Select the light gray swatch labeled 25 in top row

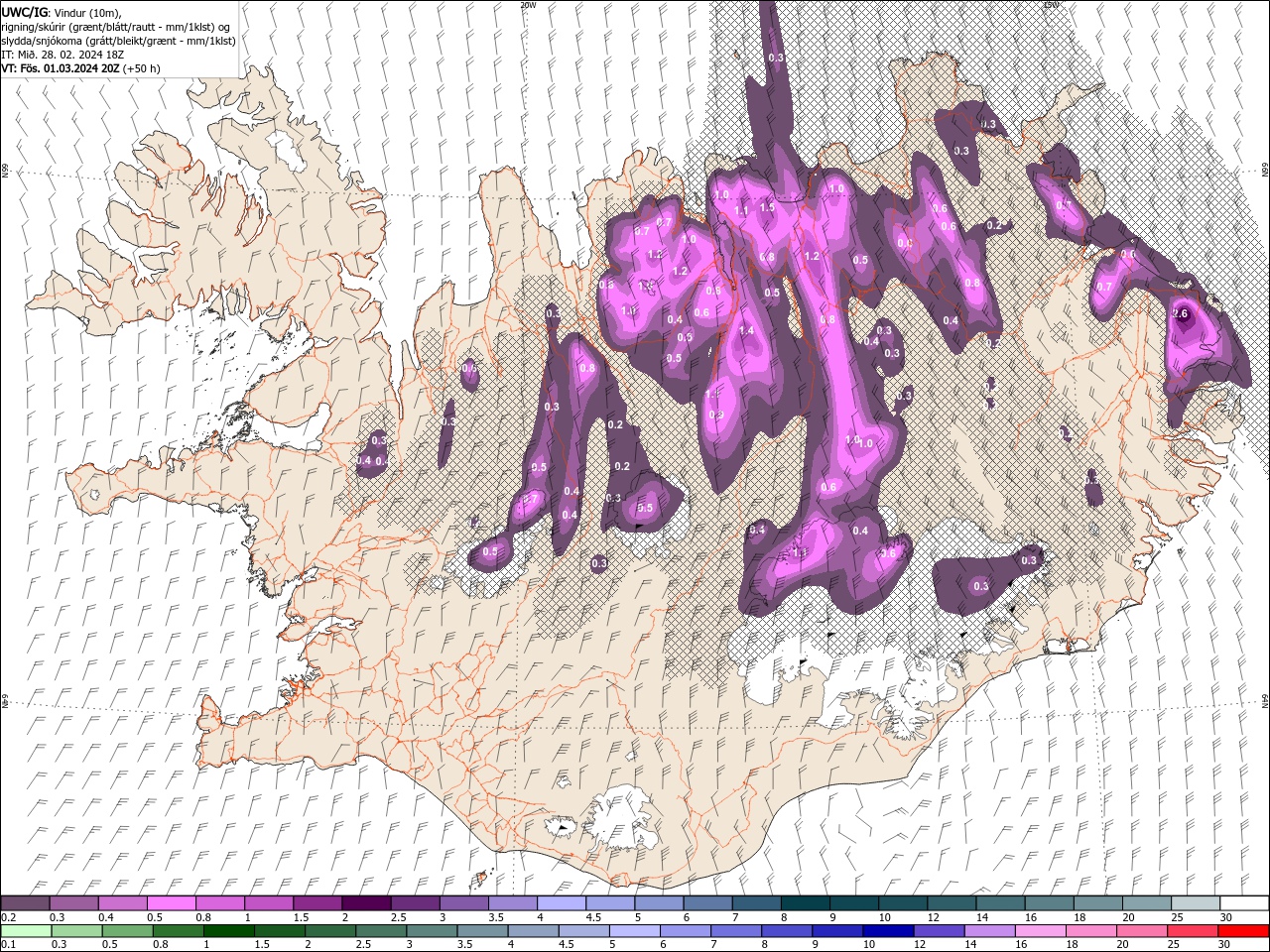click(x=1196, y=903)
